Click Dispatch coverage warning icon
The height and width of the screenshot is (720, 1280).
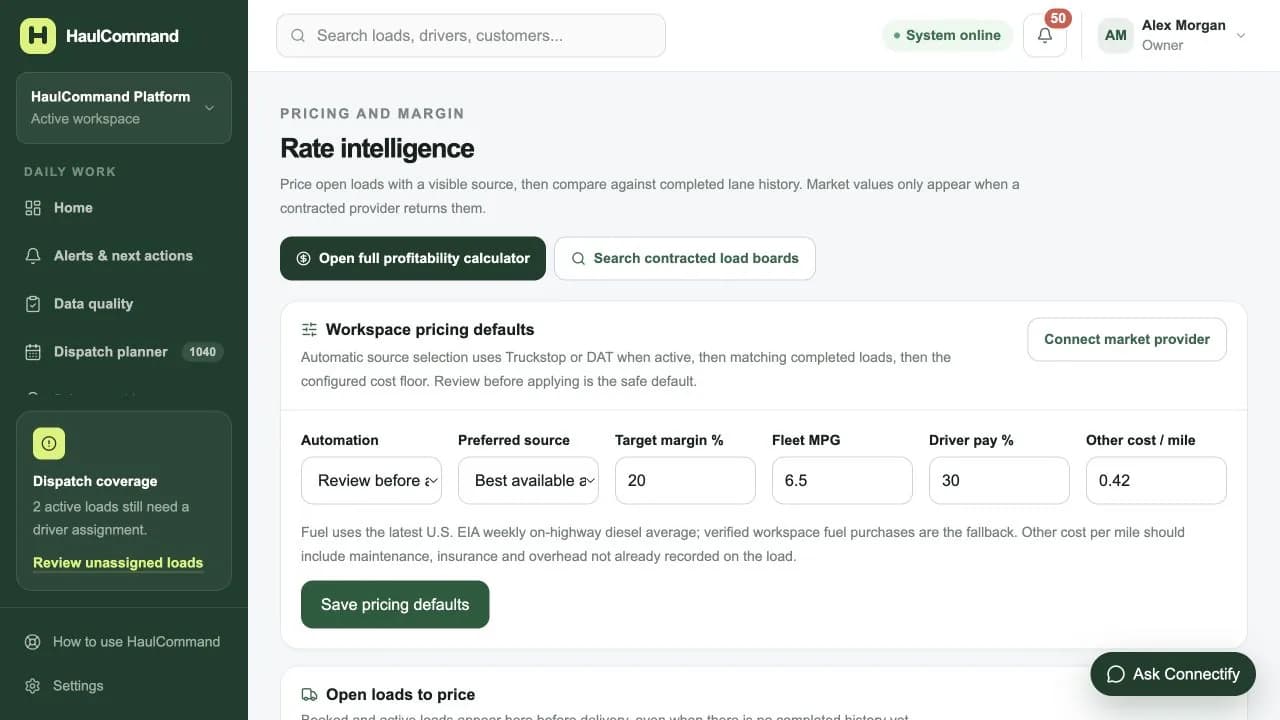pos(49,443)
